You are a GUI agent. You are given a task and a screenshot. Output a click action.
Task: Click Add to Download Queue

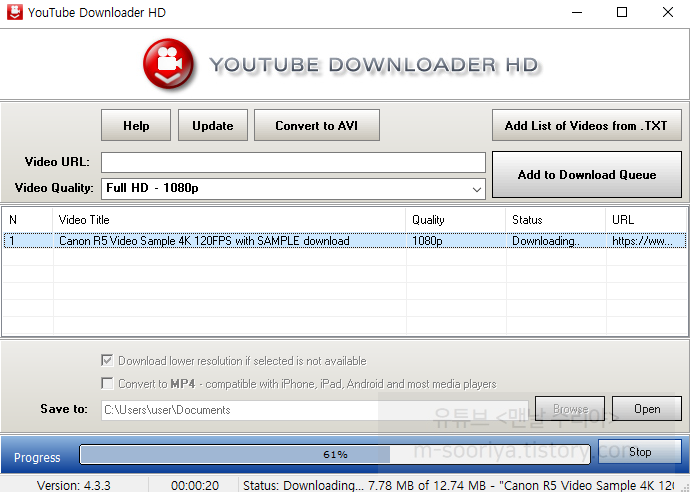(587, 175)
